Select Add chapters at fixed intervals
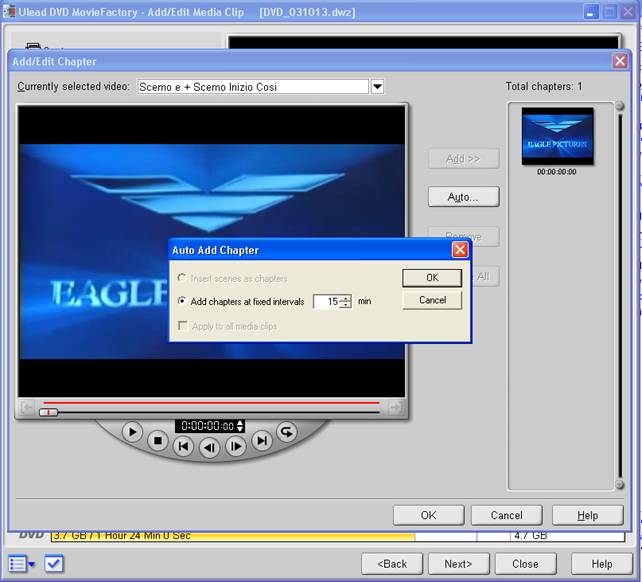Viewport: 642px width, 582px height. (241, 301)
